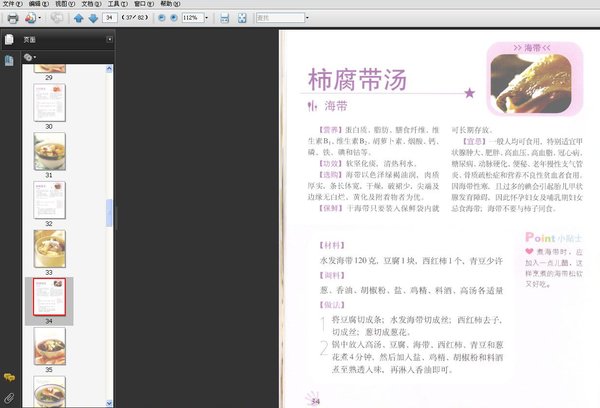This screenshot has height=408, width=600.
Task: Click the Bookmarks panel icon in sidebar
Action: pos(9,60)
